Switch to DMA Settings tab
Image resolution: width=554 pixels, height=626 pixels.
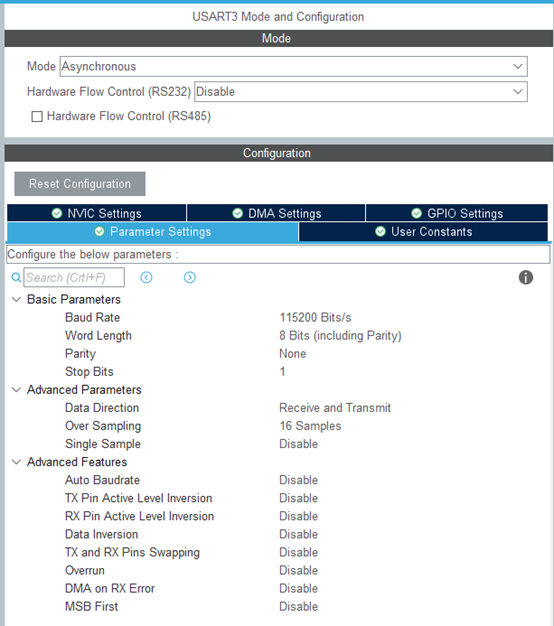276,213
